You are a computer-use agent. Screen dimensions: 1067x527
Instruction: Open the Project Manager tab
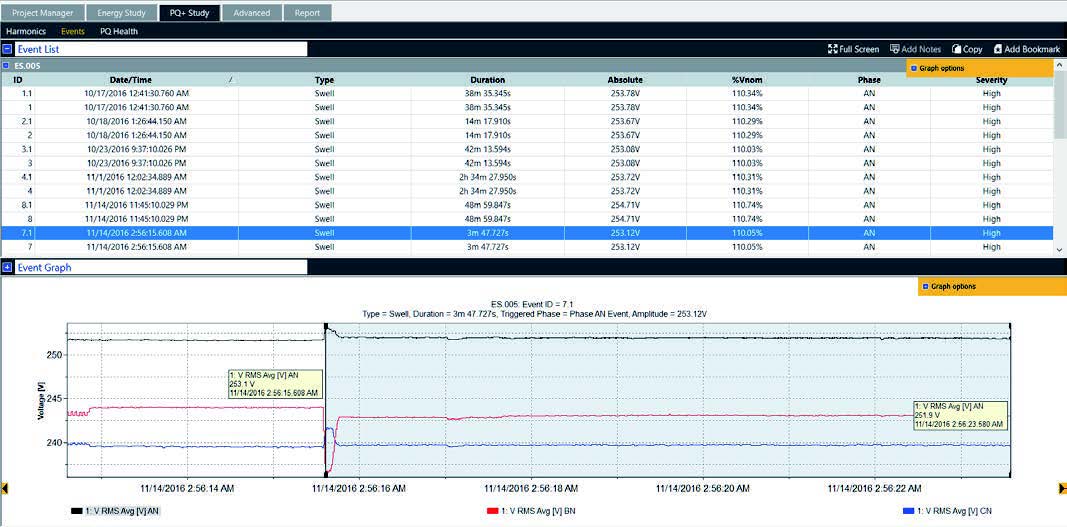(x=42, y=13)
